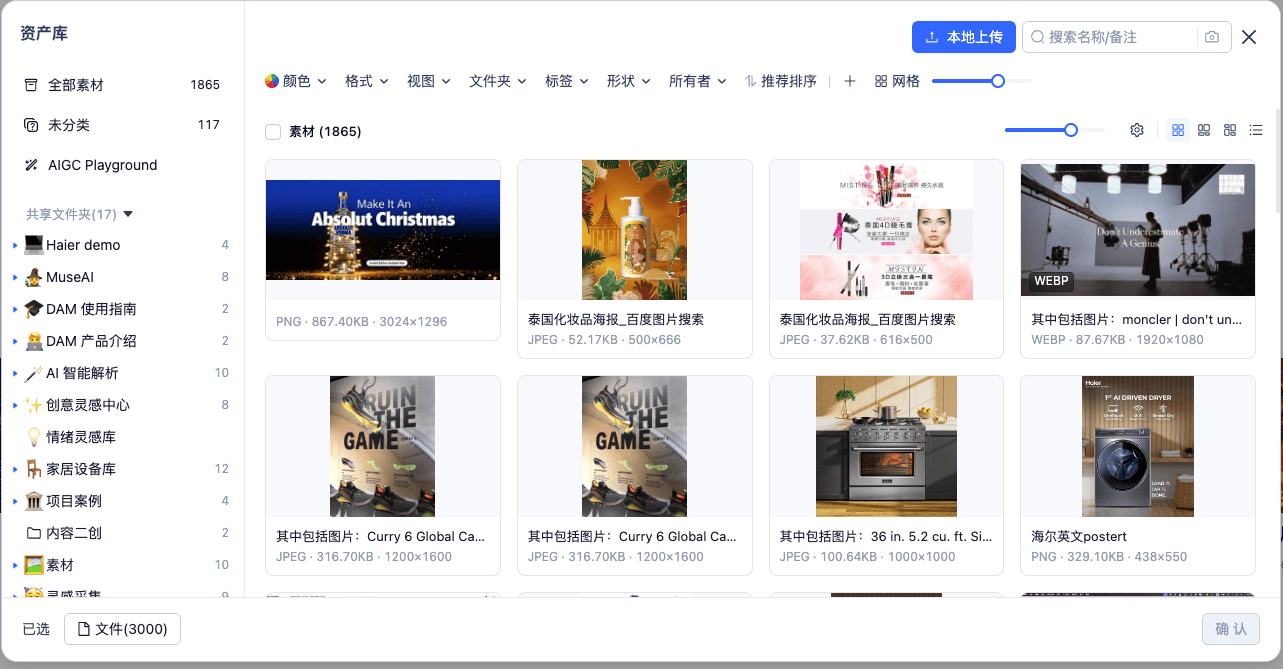Click the plus icon to add a filter
Image resolution: width=1283 pixels, height=669 pixels.
pos(850,81)
